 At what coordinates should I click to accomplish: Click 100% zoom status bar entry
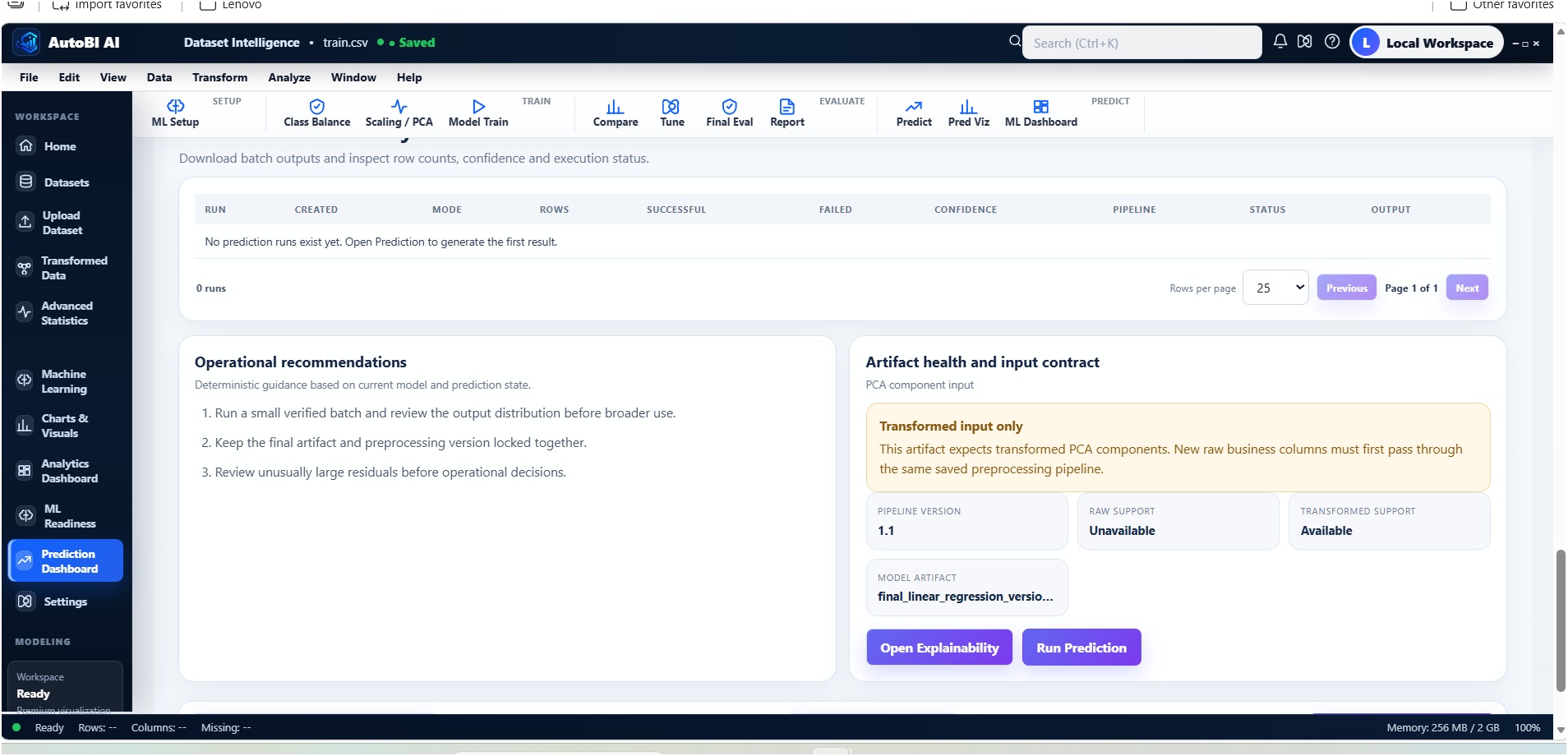tap(1527, 727)
